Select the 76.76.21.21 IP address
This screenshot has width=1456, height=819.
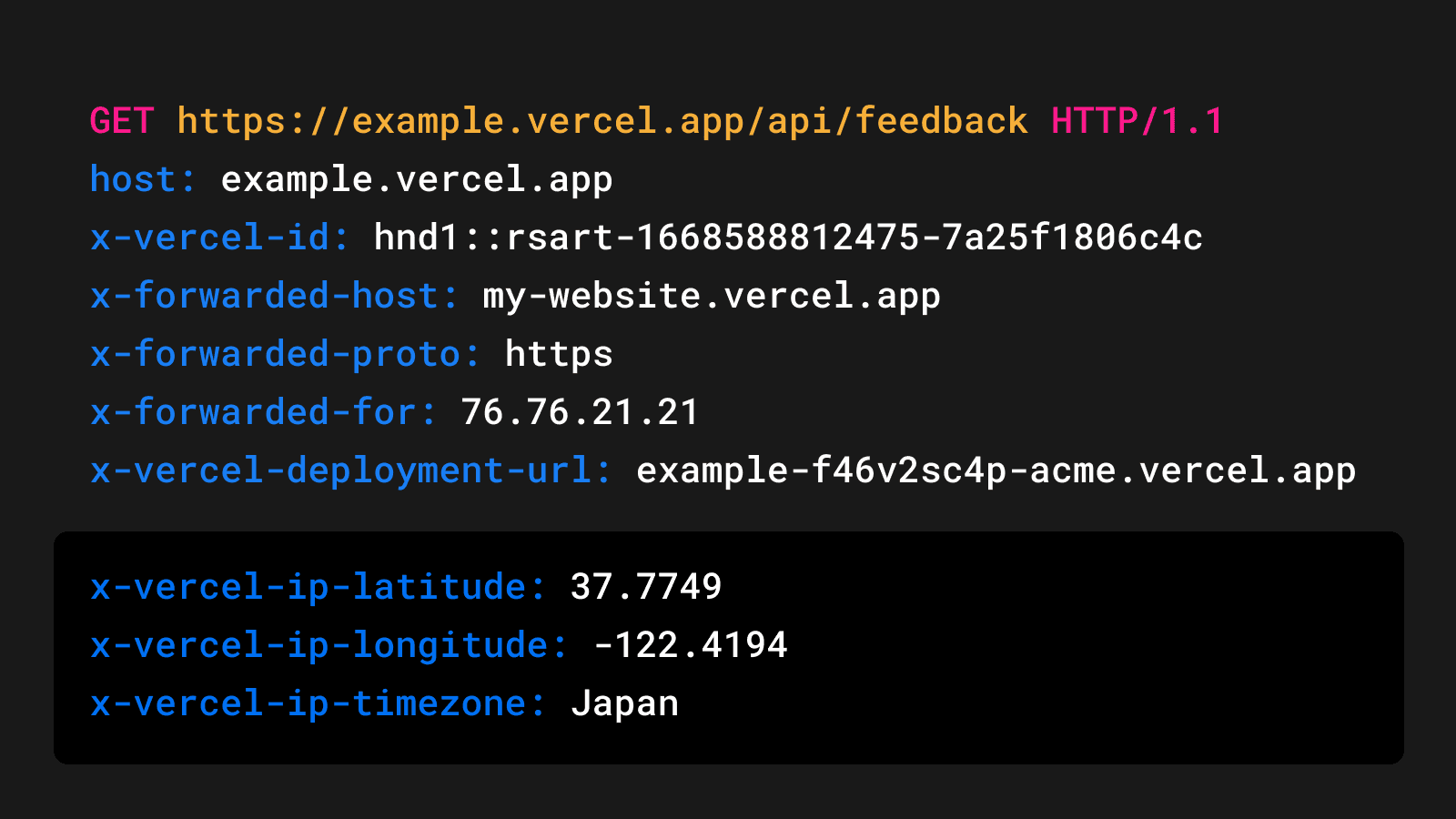click(580, 412)
